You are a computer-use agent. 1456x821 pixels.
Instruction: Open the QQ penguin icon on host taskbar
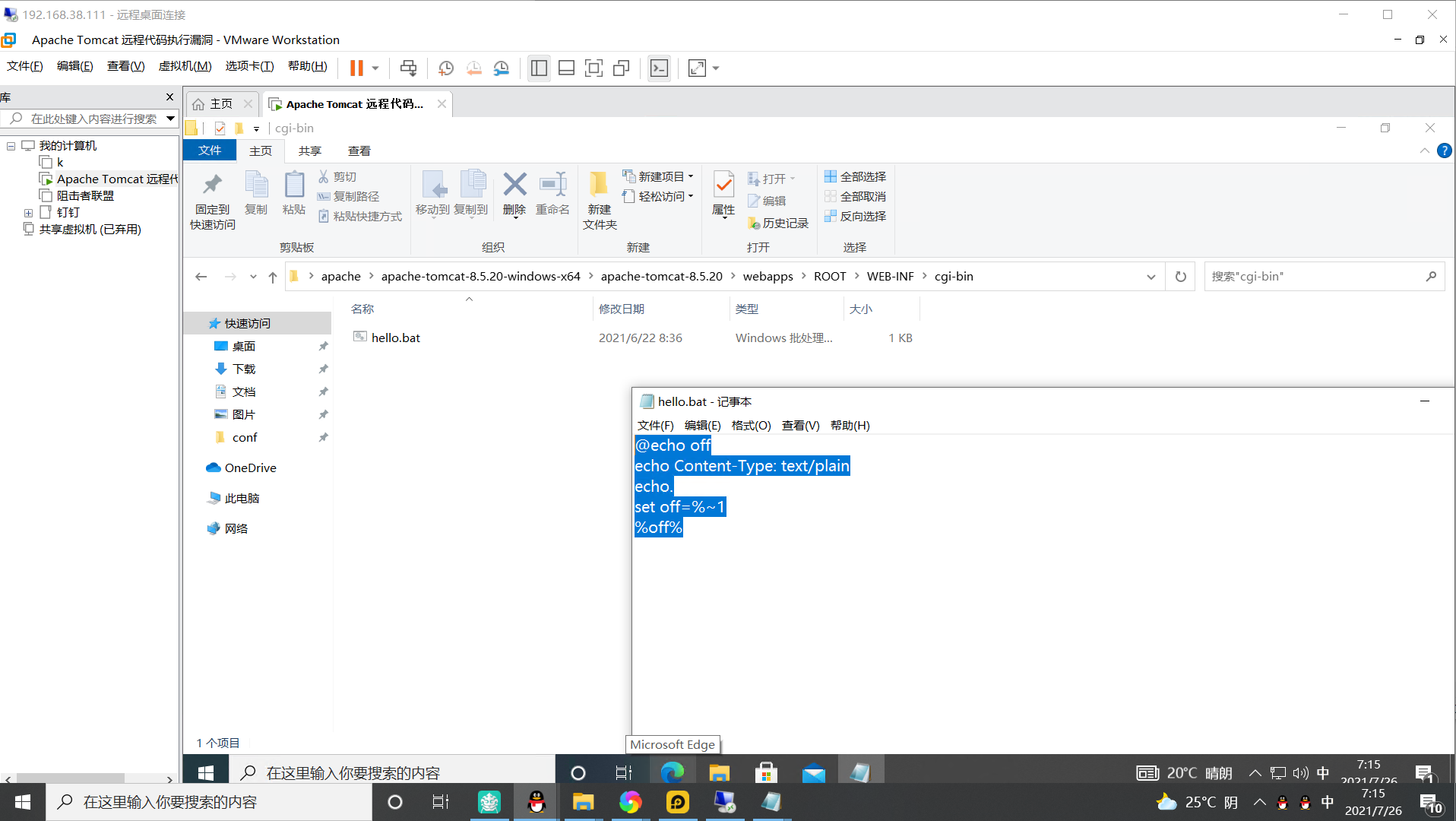click(x=537, y=802)
